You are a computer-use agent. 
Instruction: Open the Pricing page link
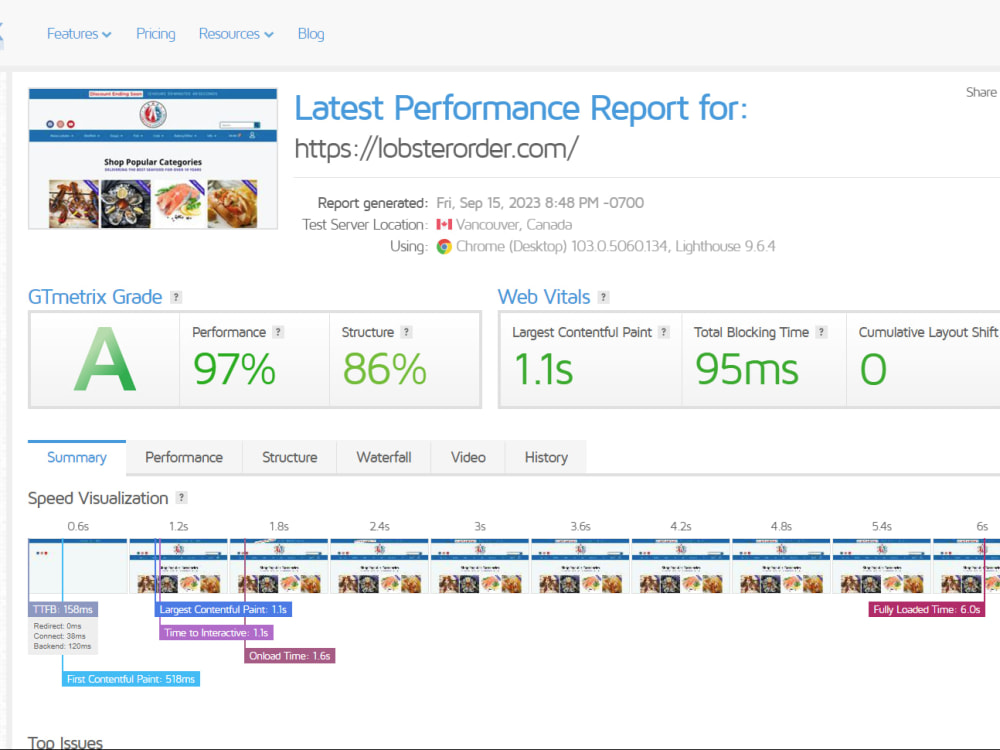[156, 34]
